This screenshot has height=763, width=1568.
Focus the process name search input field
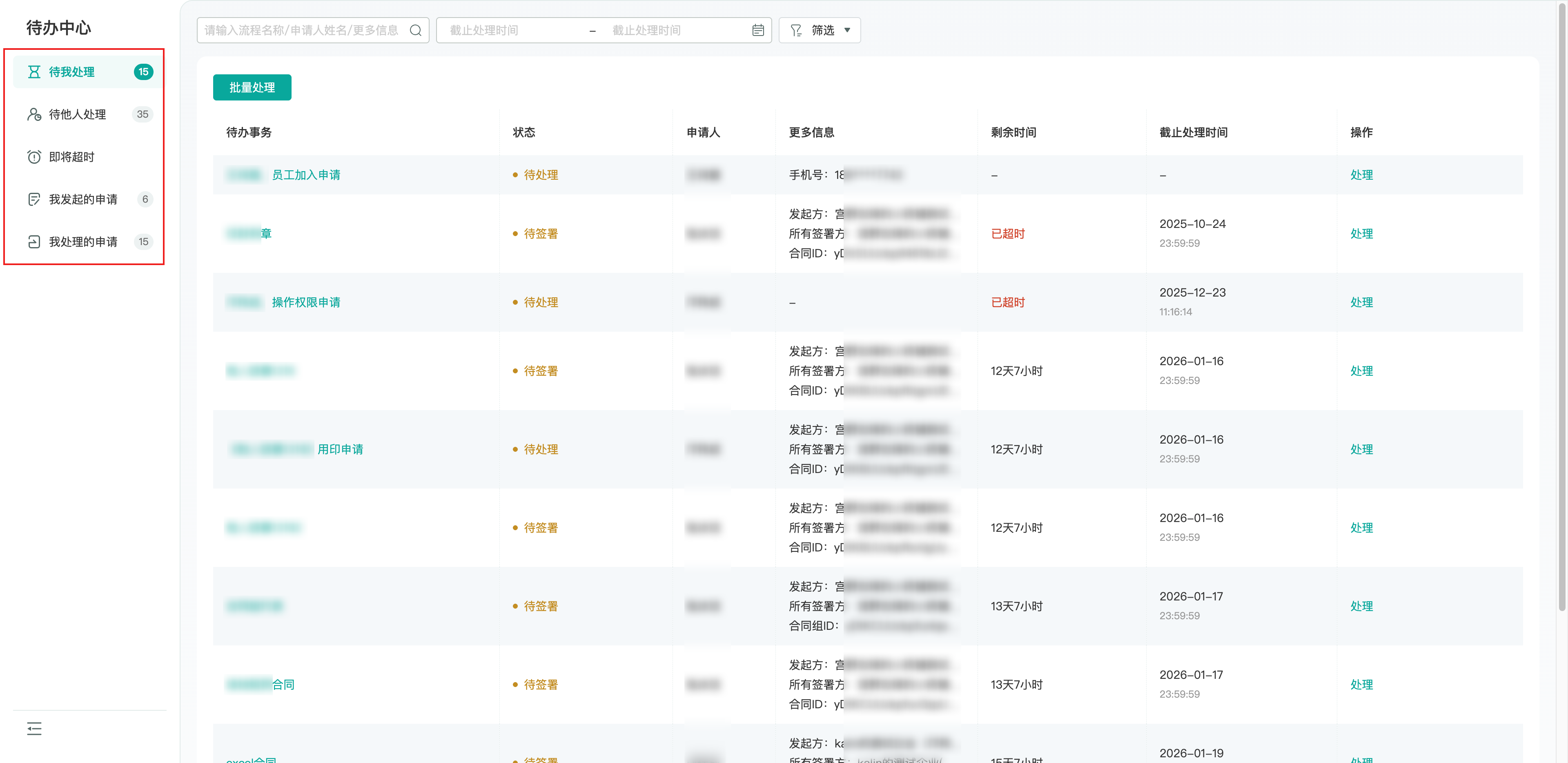click(301, 31)
